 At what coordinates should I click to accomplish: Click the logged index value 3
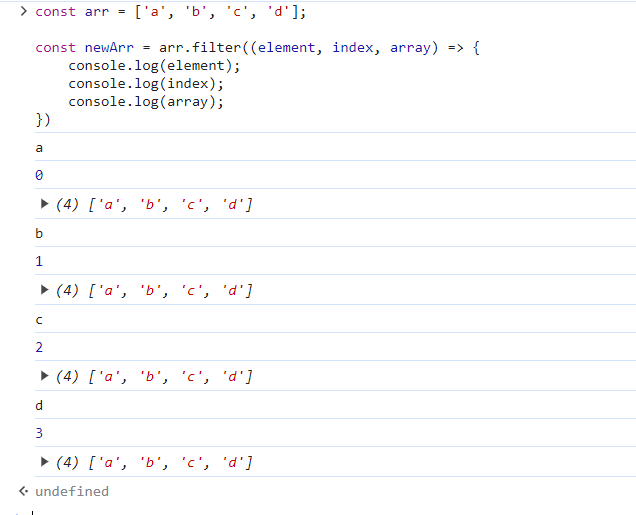click(39, 433)
